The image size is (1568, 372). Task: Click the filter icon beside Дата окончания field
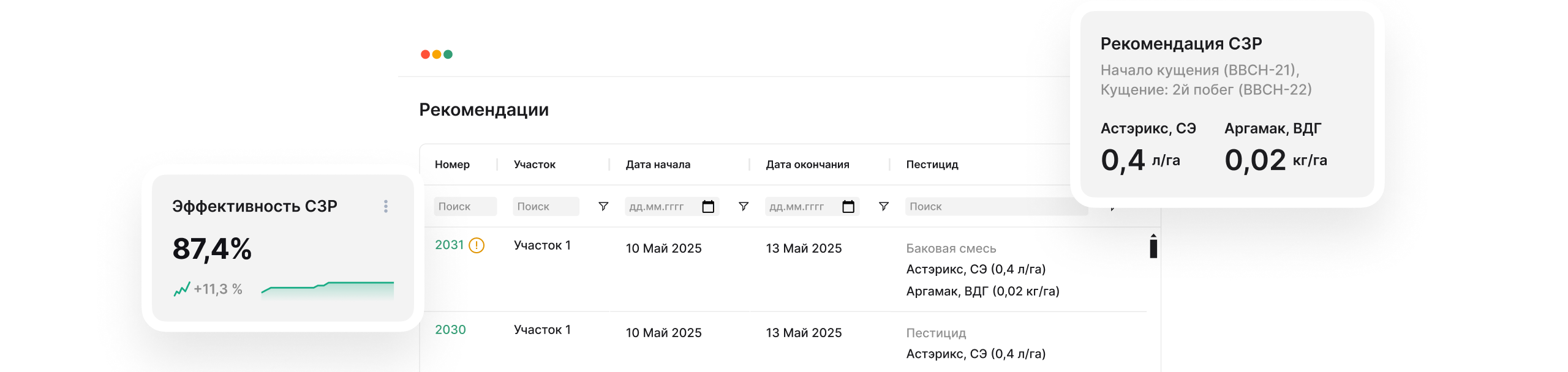tap(884, 207)
